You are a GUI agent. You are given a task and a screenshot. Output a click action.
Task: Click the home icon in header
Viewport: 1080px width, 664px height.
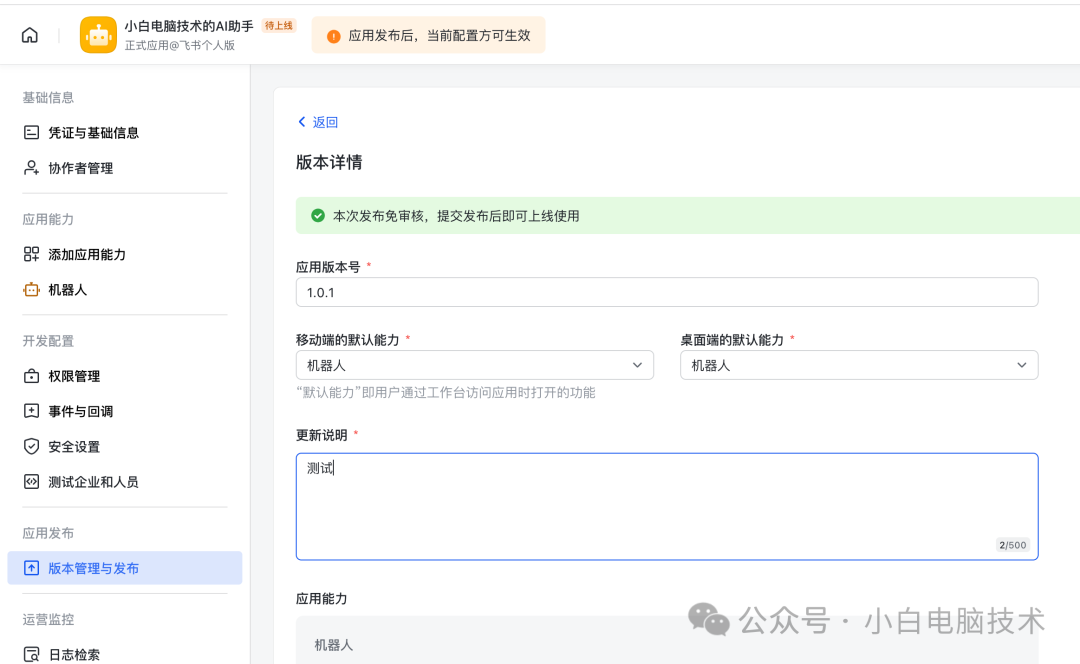pyautogui.click(x=30, y=35)
